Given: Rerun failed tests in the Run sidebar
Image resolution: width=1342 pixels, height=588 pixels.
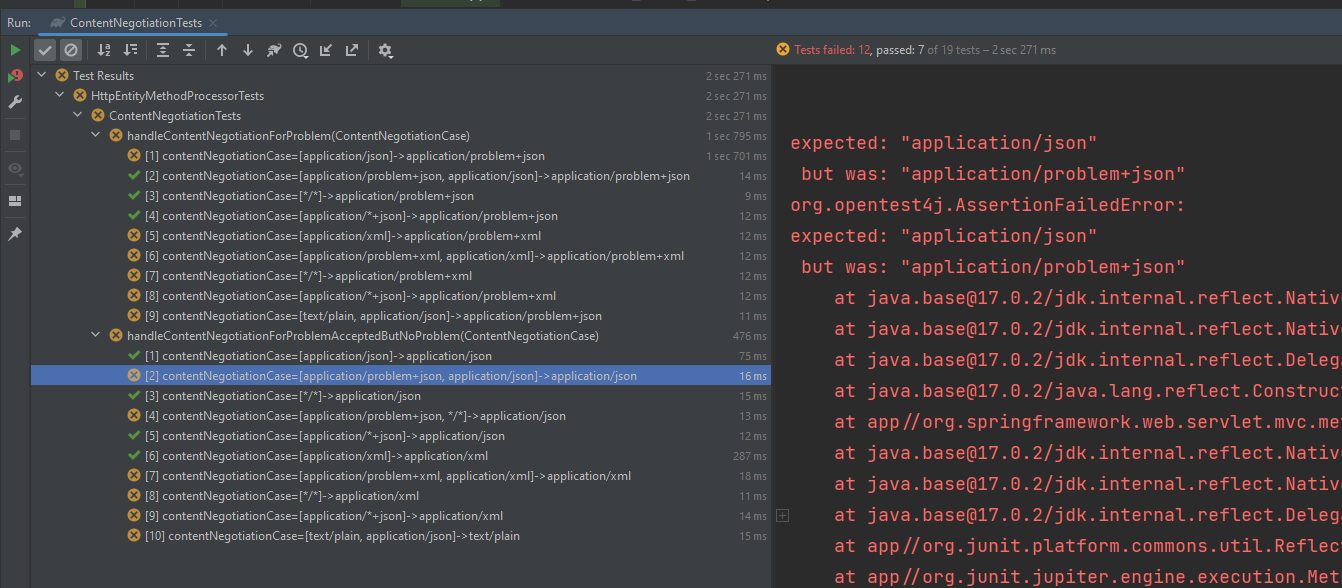Looking at the screenshot, I should [15, 76].
